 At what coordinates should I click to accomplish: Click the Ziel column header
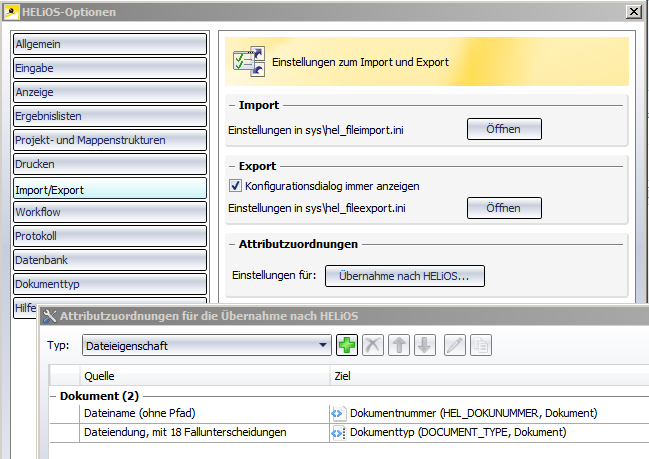pyautogui.click(x=490, y=376)
